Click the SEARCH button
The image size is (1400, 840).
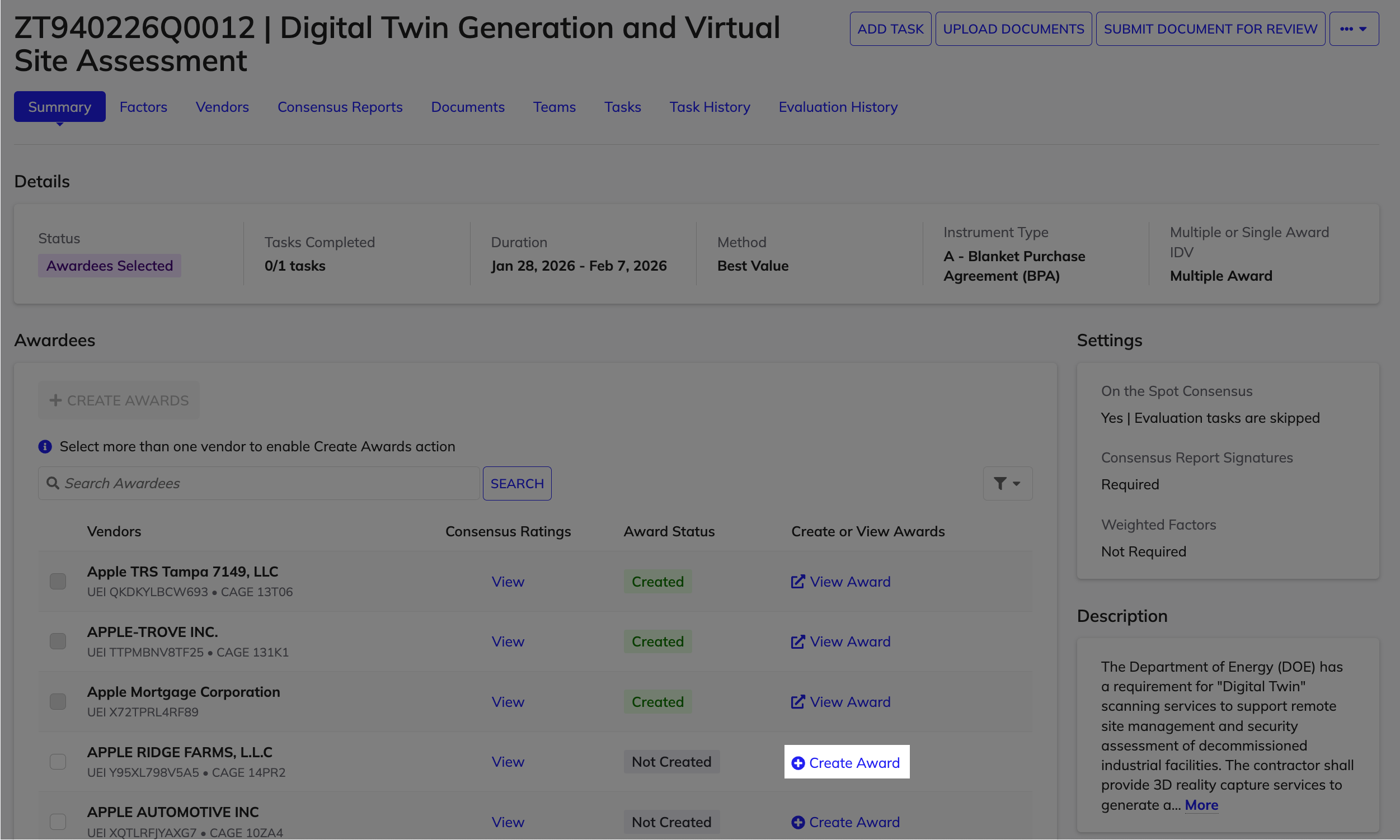(517, 483)
